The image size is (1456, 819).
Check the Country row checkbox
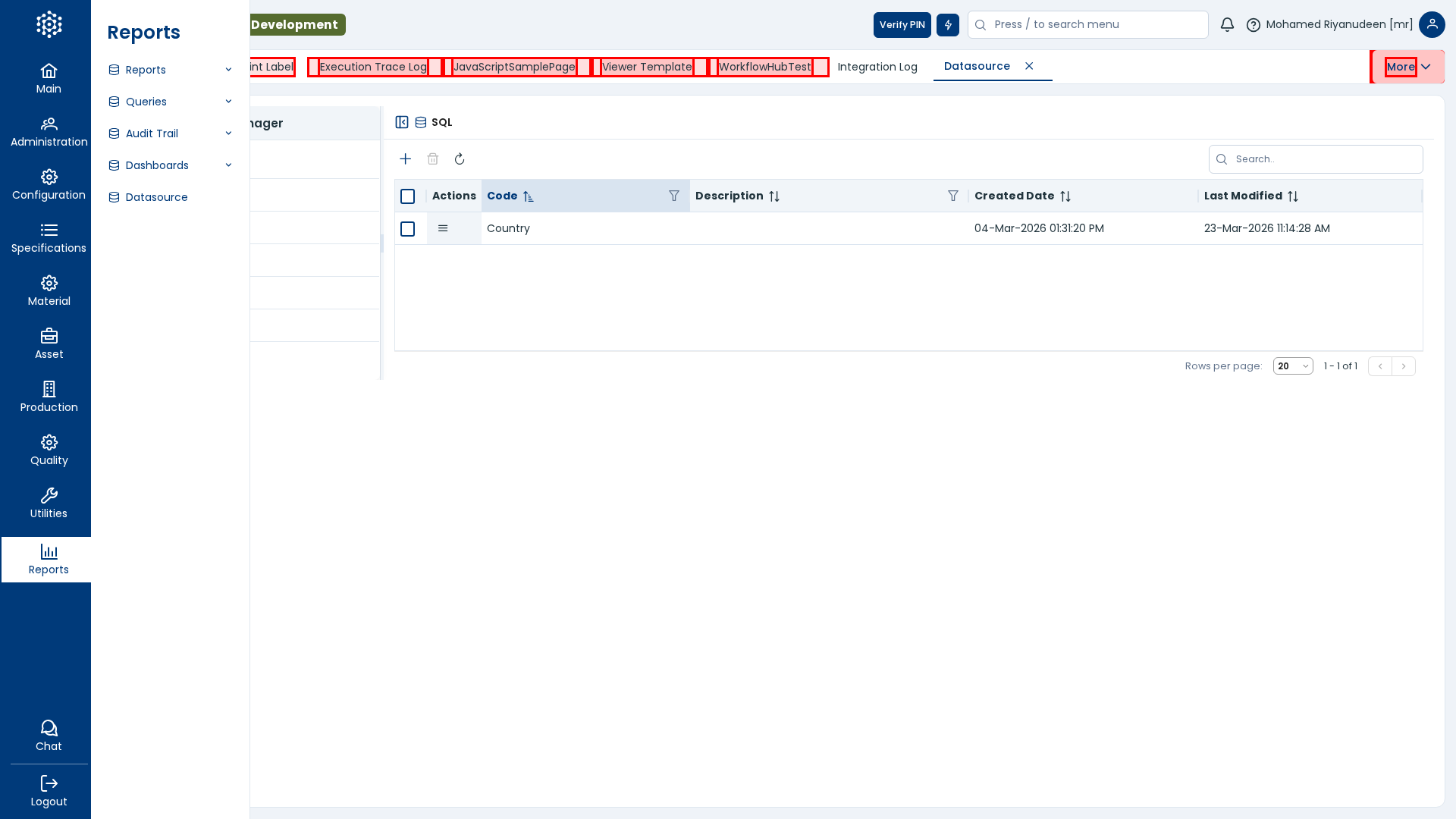[408, 229]
